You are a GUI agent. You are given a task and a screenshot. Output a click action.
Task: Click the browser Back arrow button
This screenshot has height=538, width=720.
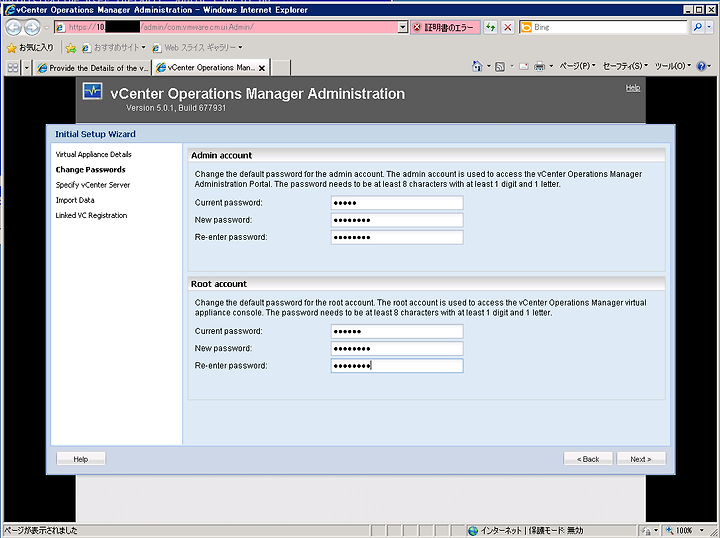13,28
